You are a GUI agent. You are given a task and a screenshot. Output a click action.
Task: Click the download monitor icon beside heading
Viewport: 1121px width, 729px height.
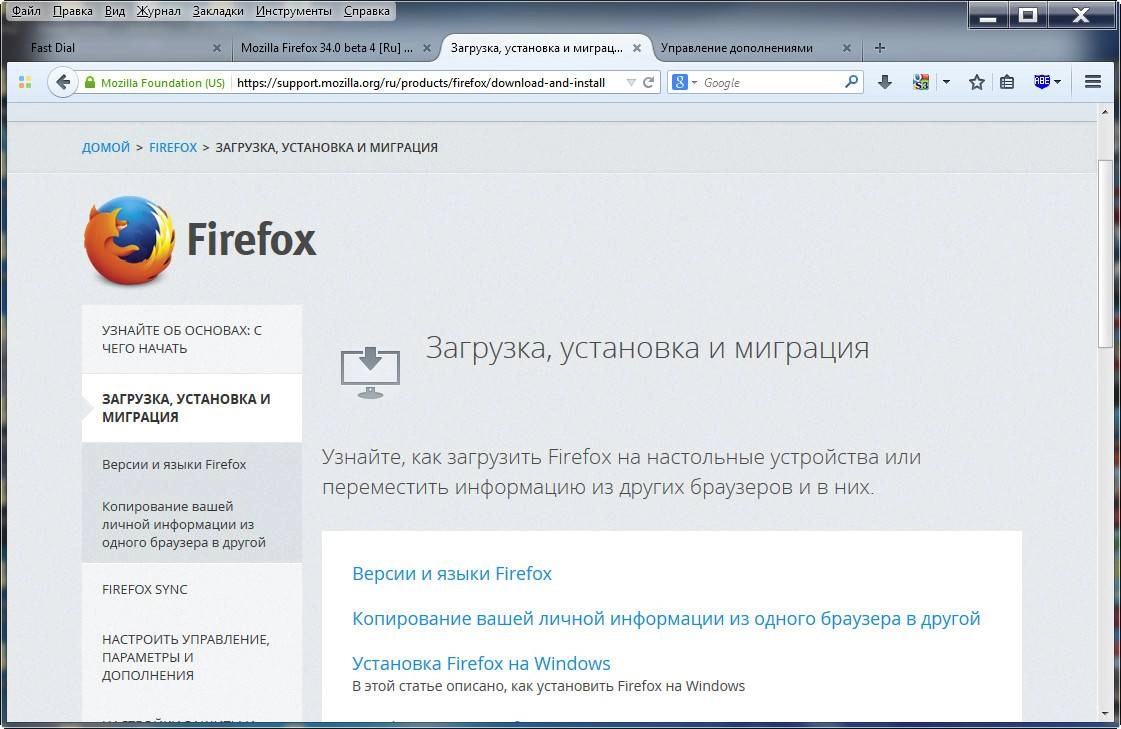(370, 372)
